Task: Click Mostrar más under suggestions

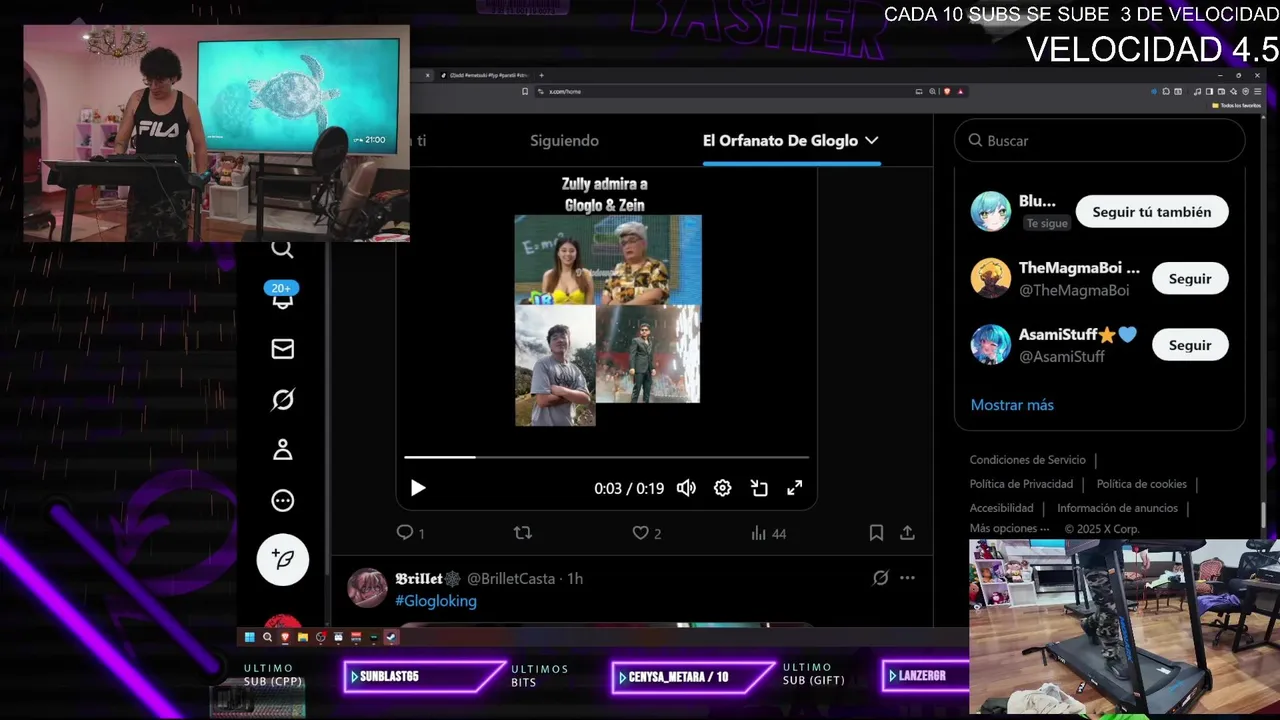Action: coord(1012,405)
